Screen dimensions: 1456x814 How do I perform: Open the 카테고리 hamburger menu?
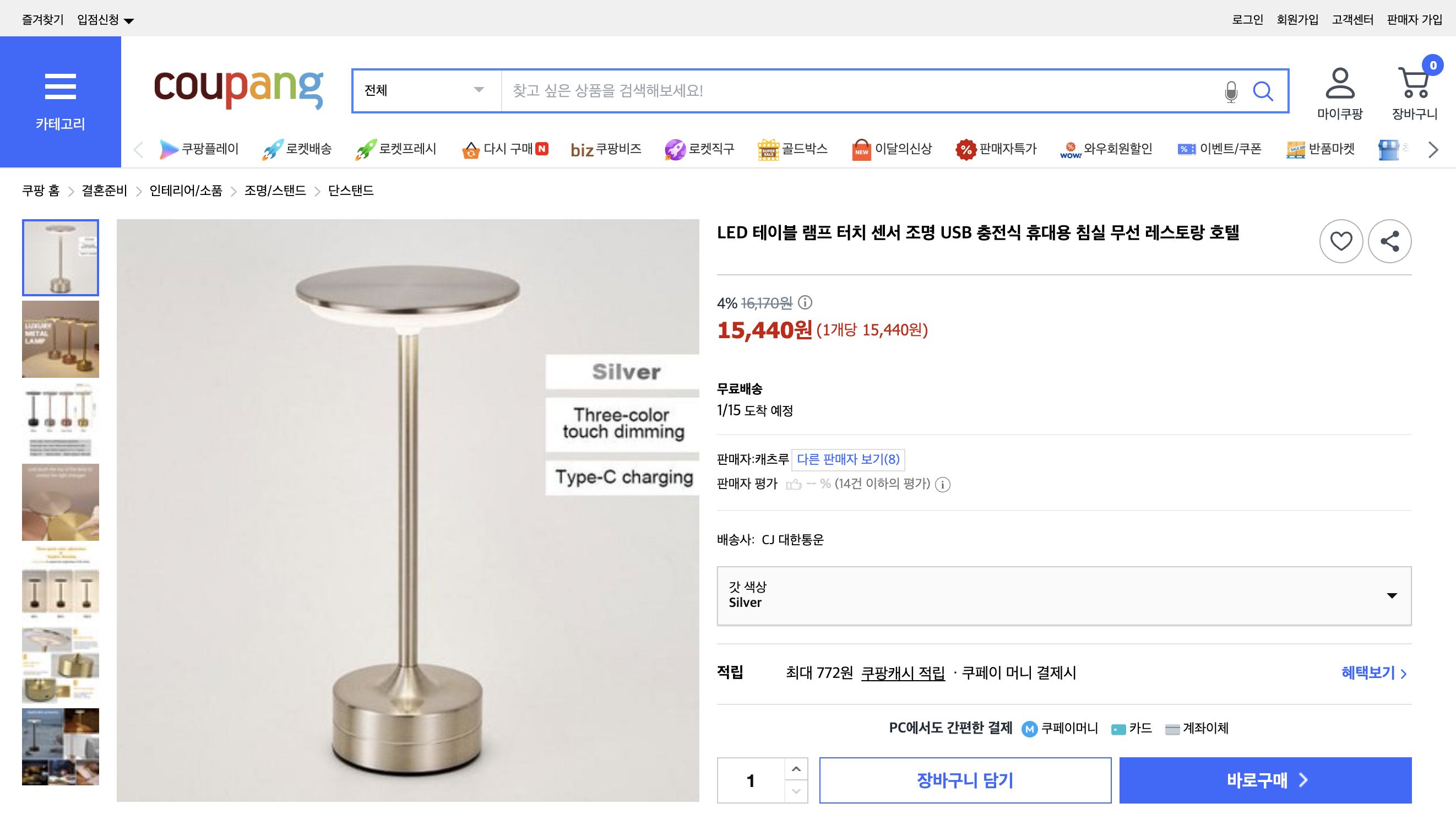click(60, 86)
